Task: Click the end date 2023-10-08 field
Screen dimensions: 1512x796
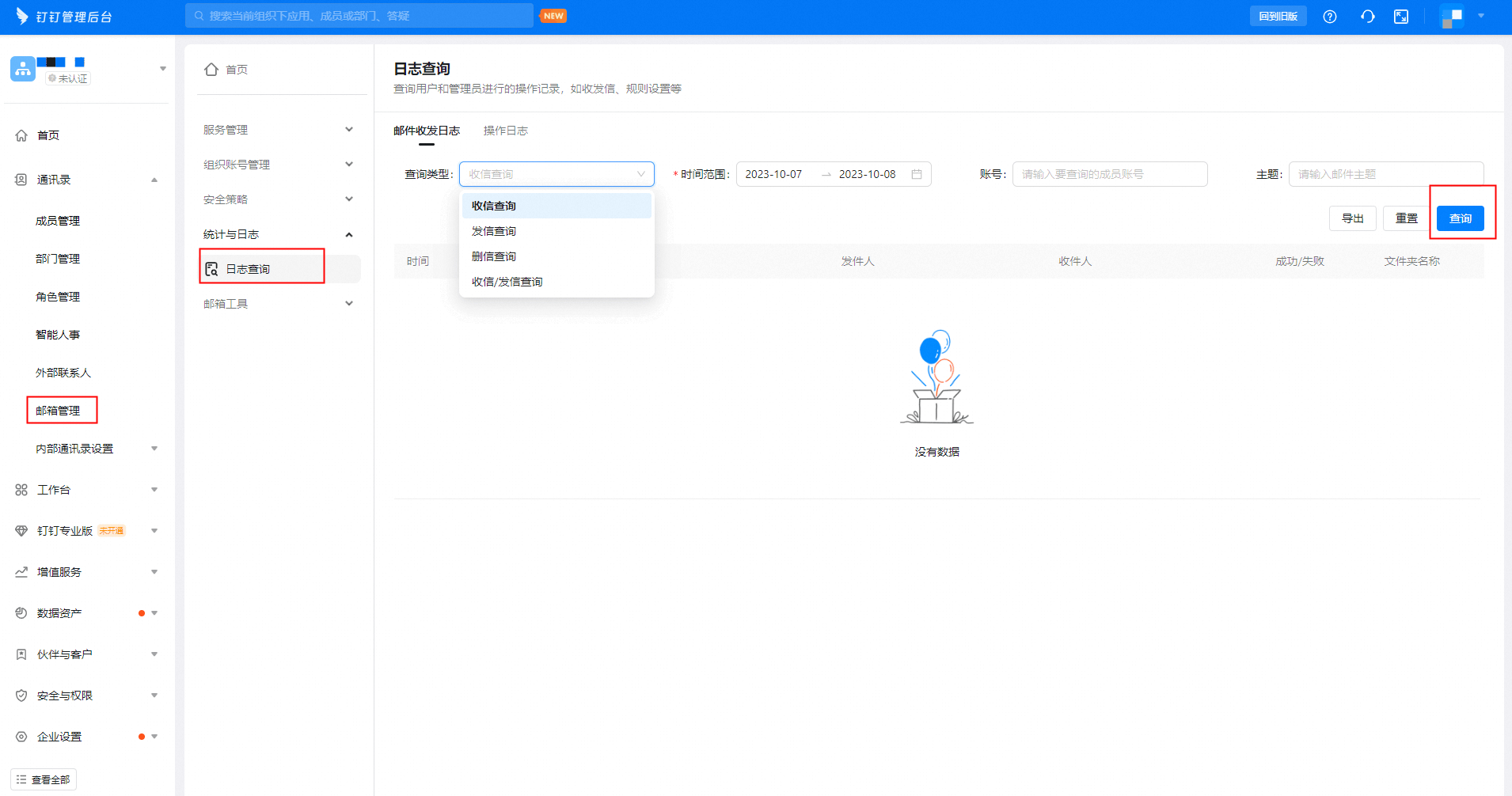Action: 868,174
